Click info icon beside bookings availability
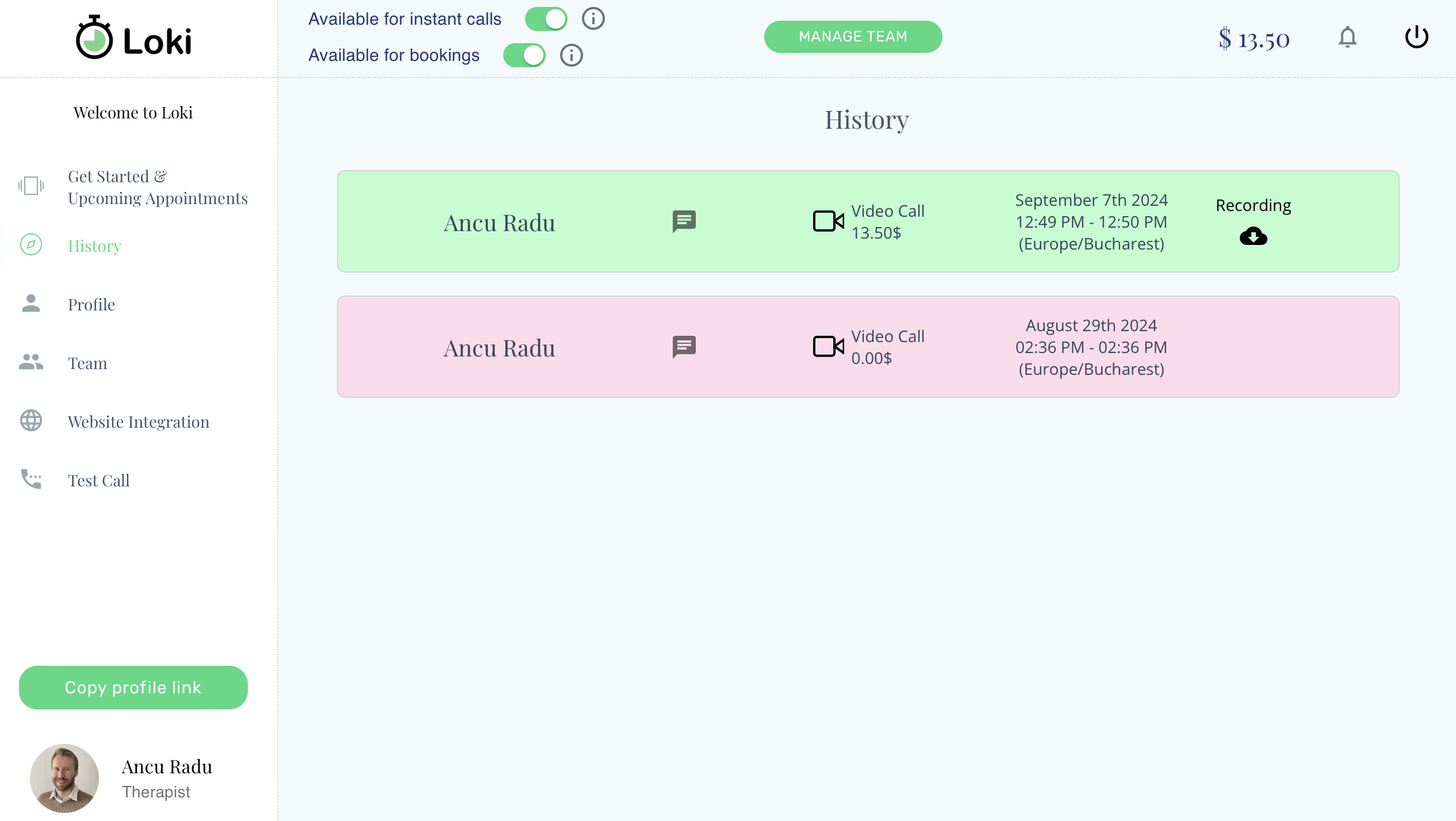This screenshot has height=821, width=1456. pos(571,55)
